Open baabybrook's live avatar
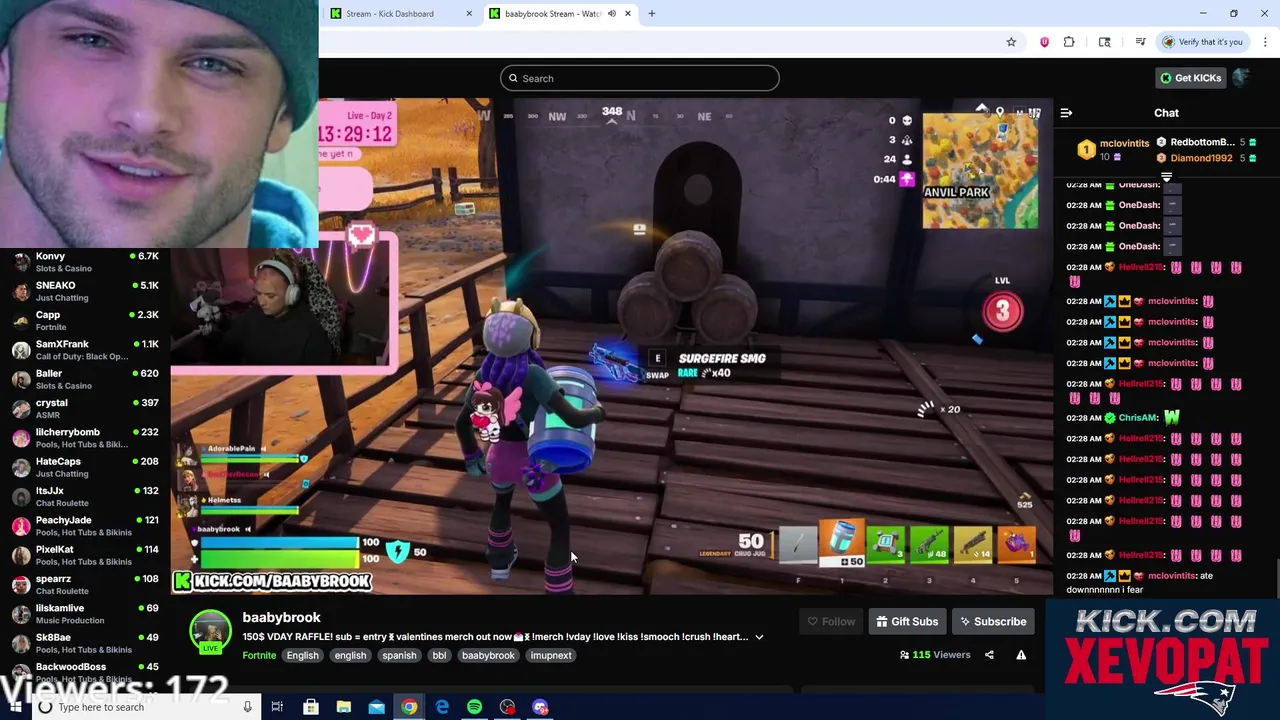1280x720 pixels. (x=210, y=632)
